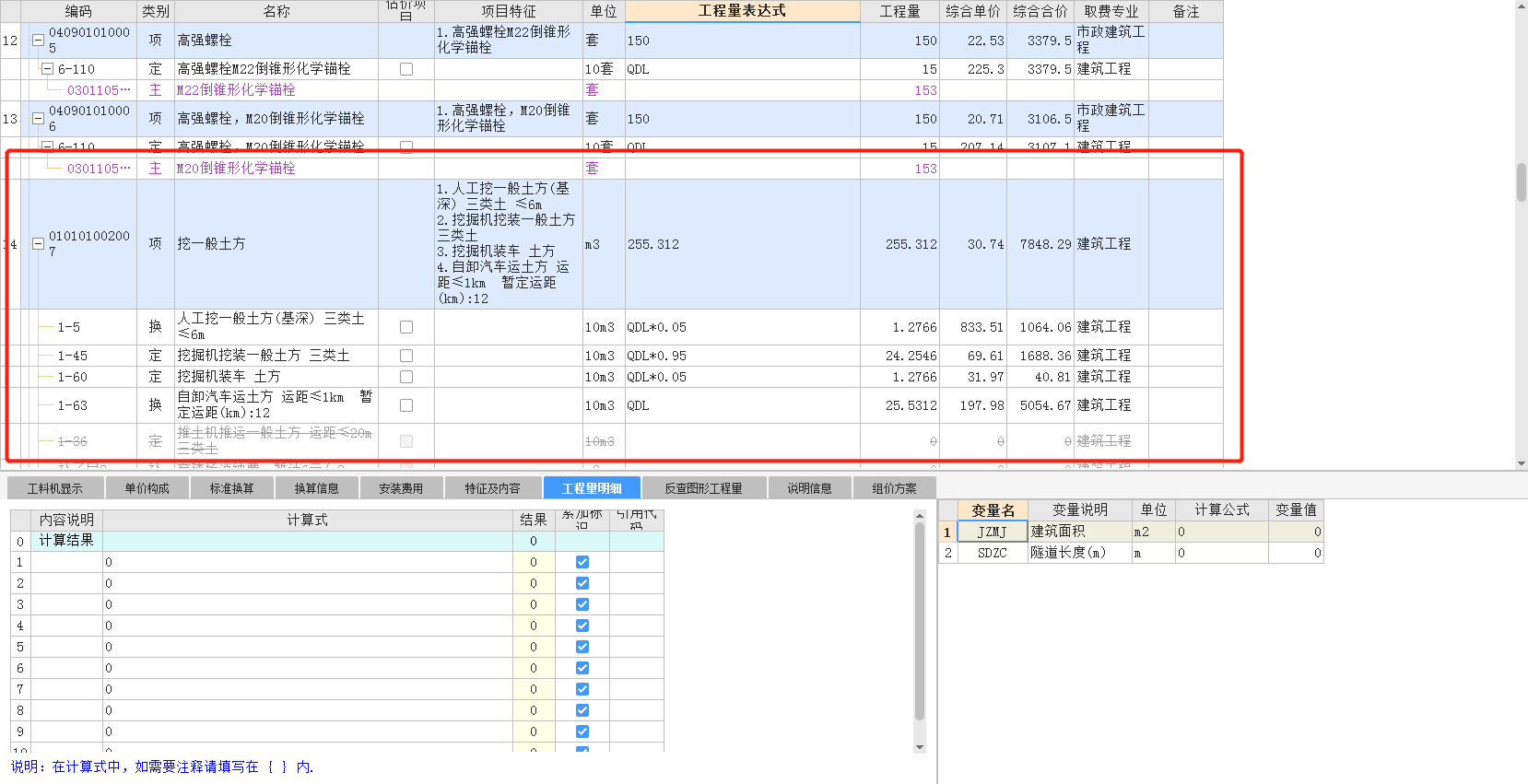This screenshot has width=1528, height=784.
Task: Select code 1-63 row item
Action: pos(73,405)
